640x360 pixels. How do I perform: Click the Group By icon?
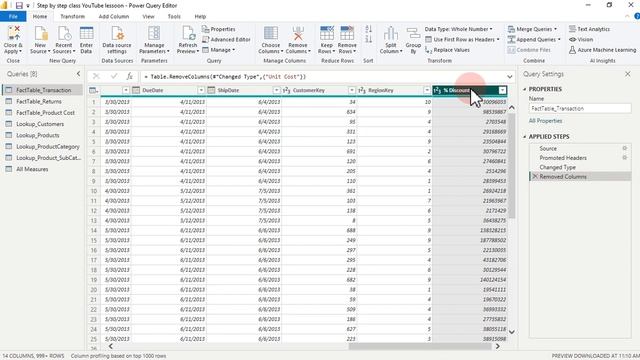pyautogui.click(x=413, y=33)
